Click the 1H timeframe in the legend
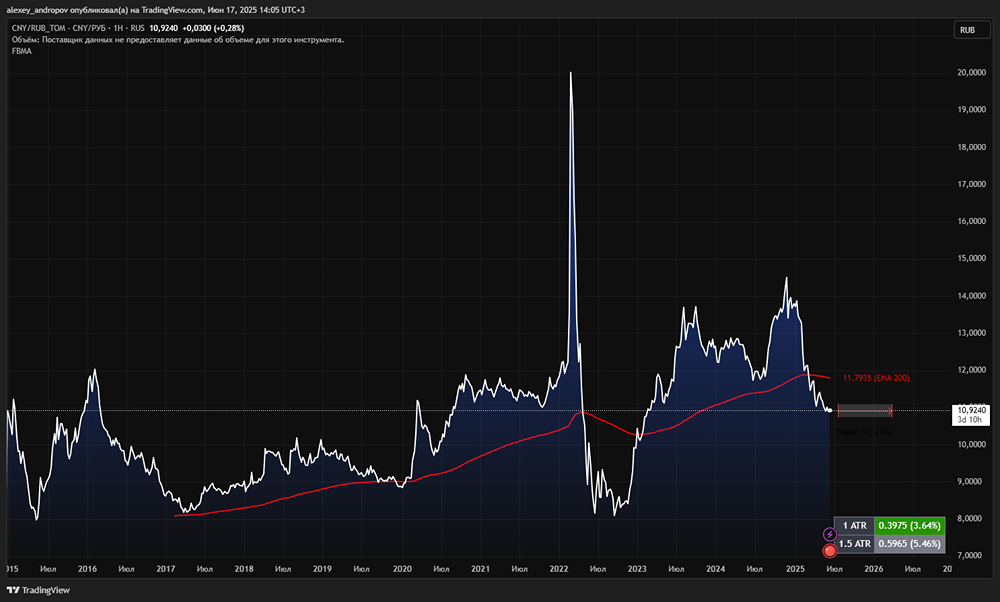The height and width of the screenshot is (602, 1000). [118, 28]
